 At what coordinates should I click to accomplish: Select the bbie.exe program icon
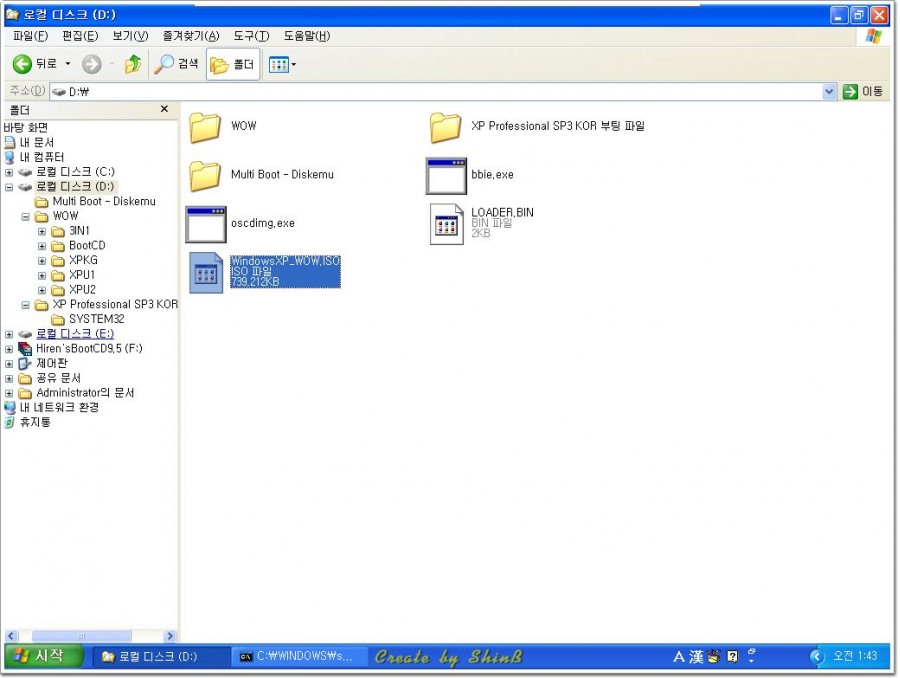click(446, 176)
